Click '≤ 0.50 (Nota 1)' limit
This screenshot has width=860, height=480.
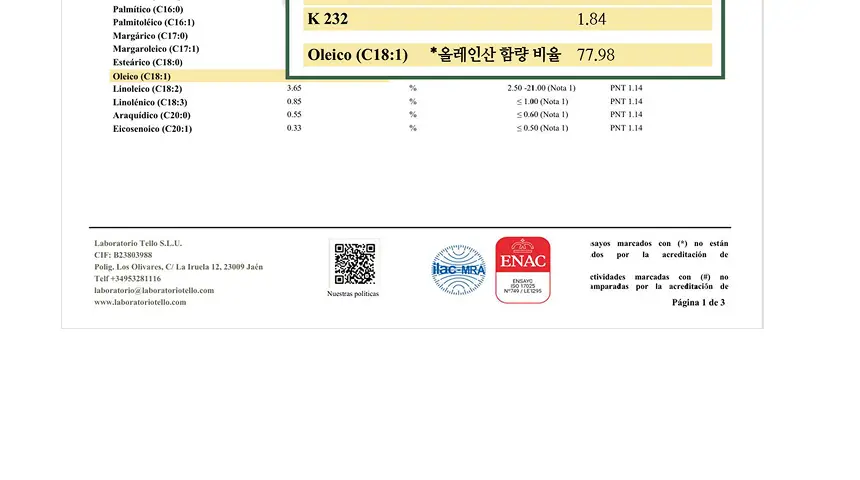(542, 128)
